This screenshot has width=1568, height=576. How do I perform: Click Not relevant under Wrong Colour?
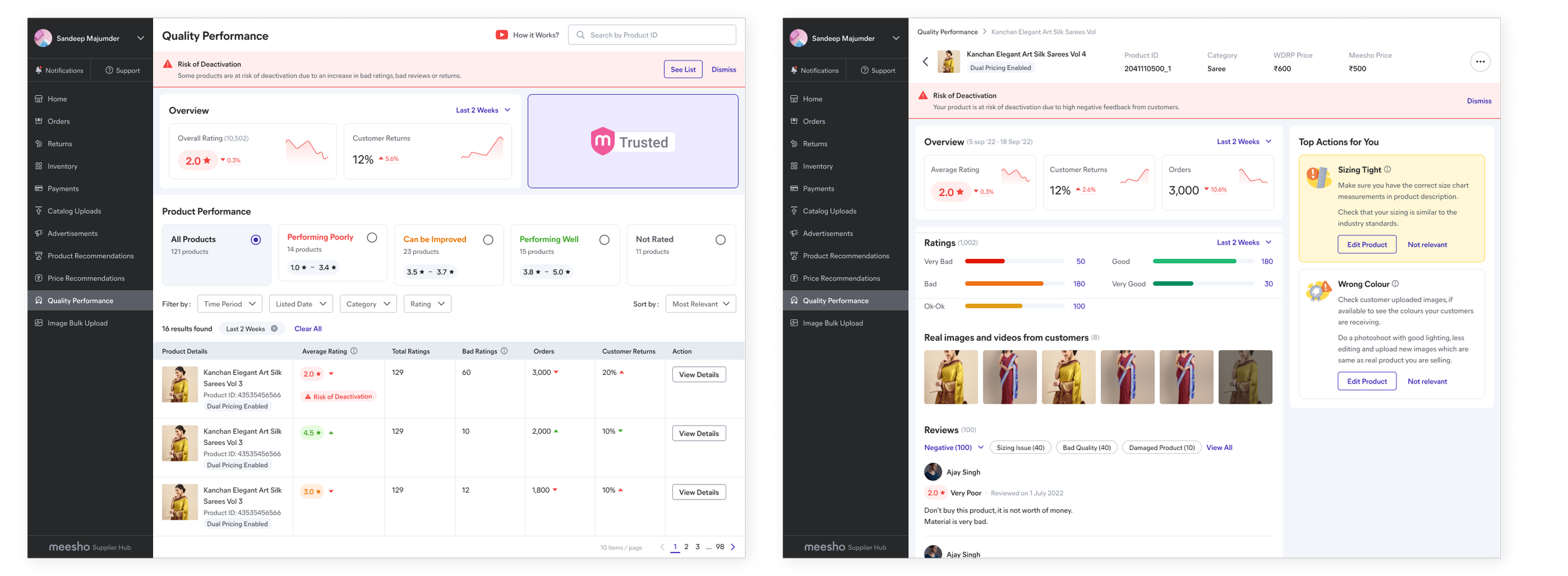(1427, 381)
